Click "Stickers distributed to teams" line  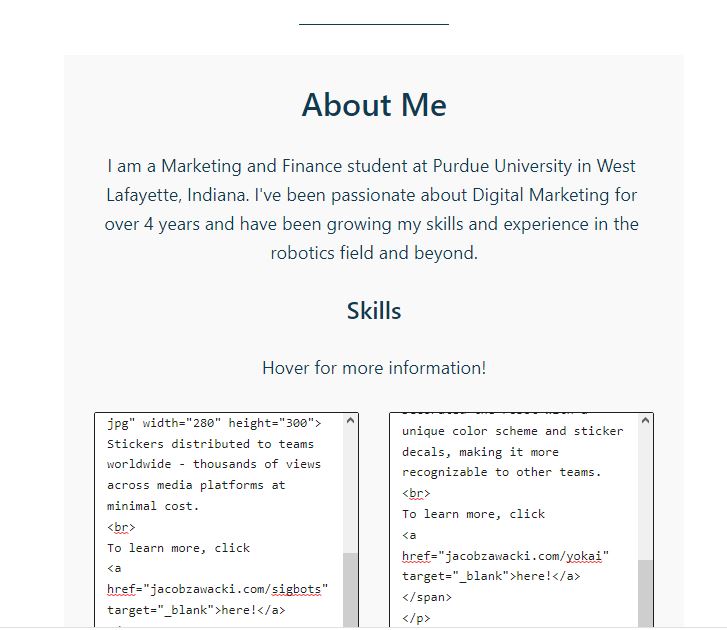[x=210, y=443]
